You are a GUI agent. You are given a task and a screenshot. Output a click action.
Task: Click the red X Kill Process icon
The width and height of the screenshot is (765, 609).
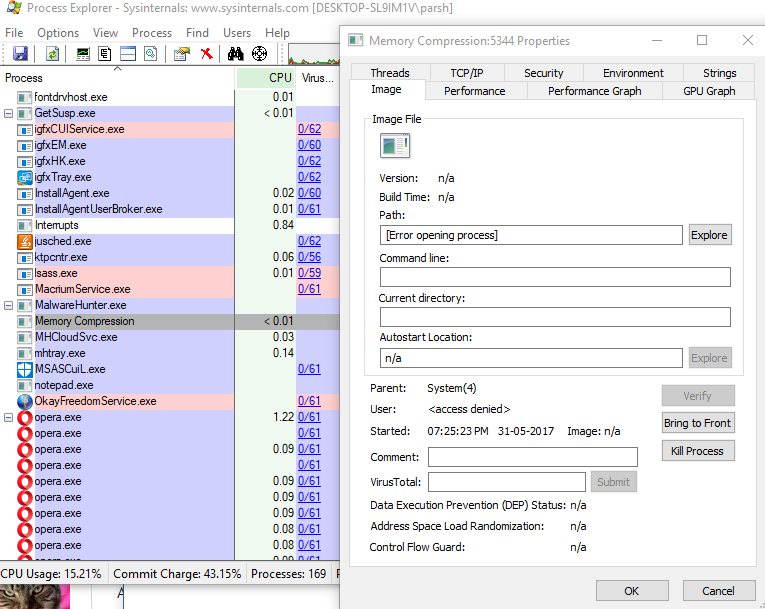206,54
